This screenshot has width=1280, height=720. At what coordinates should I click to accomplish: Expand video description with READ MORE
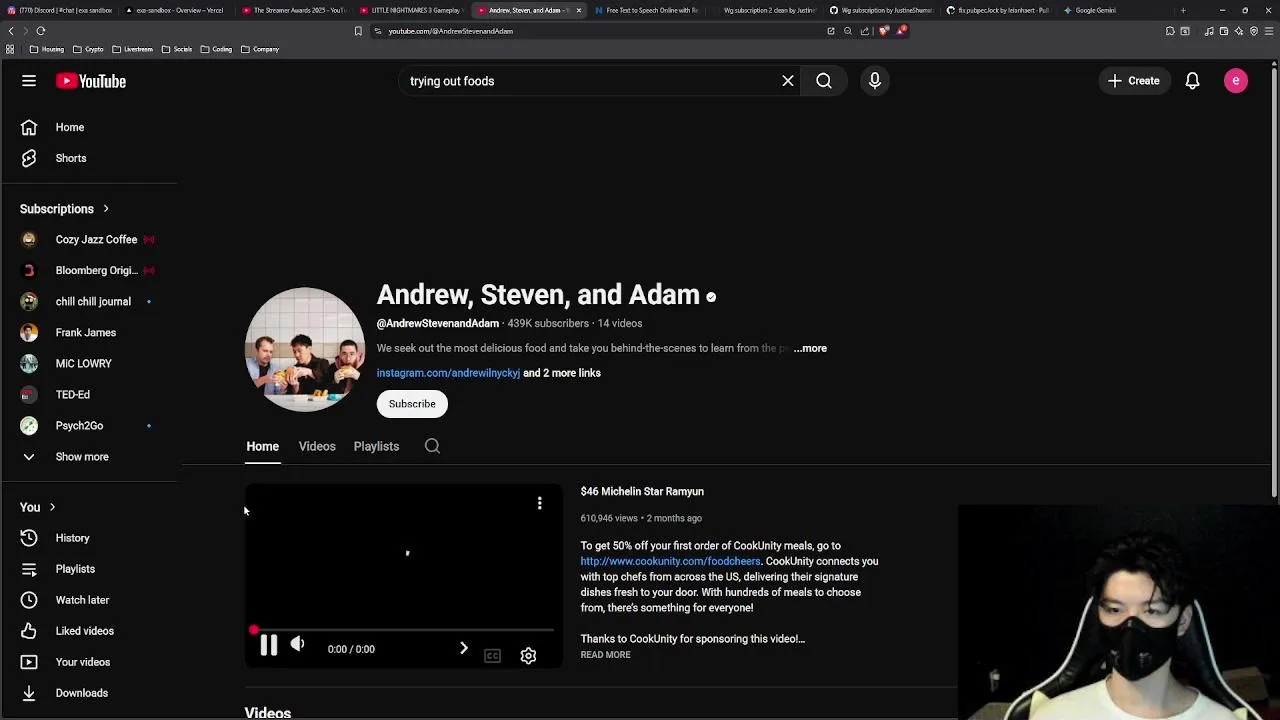[605, 655]
